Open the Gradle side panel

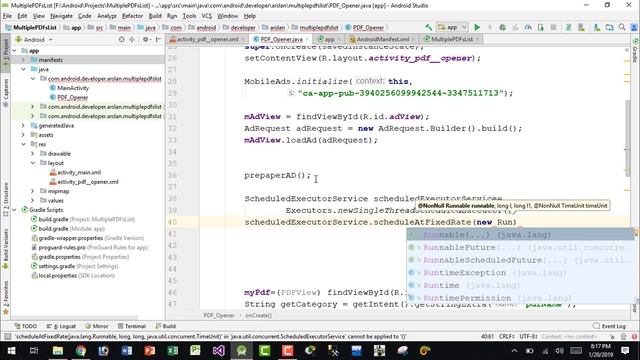tap(635, 51)
